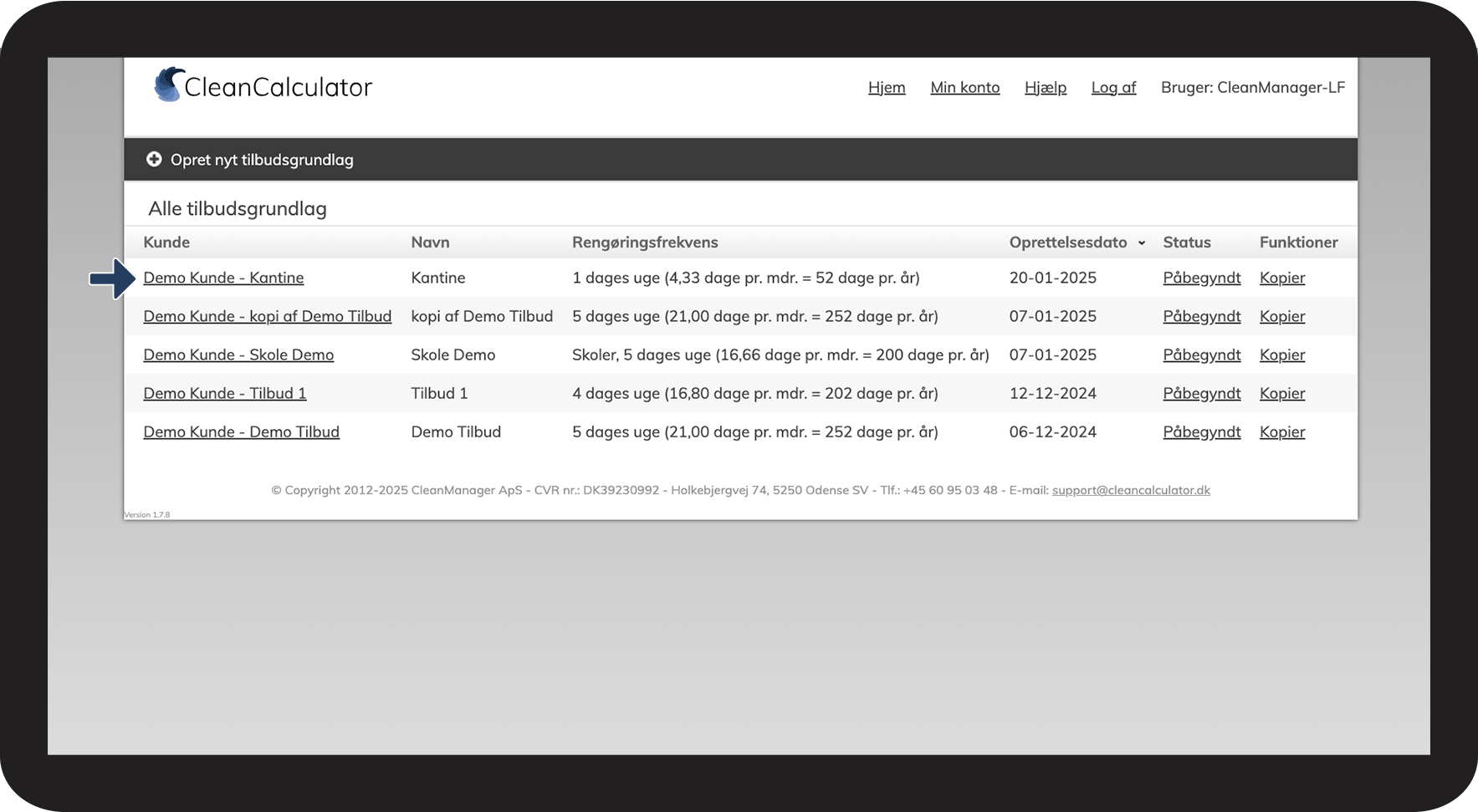Click Opret nyt tilbudsgrundlag
The image size is (1478, 812).
point(262,160)
